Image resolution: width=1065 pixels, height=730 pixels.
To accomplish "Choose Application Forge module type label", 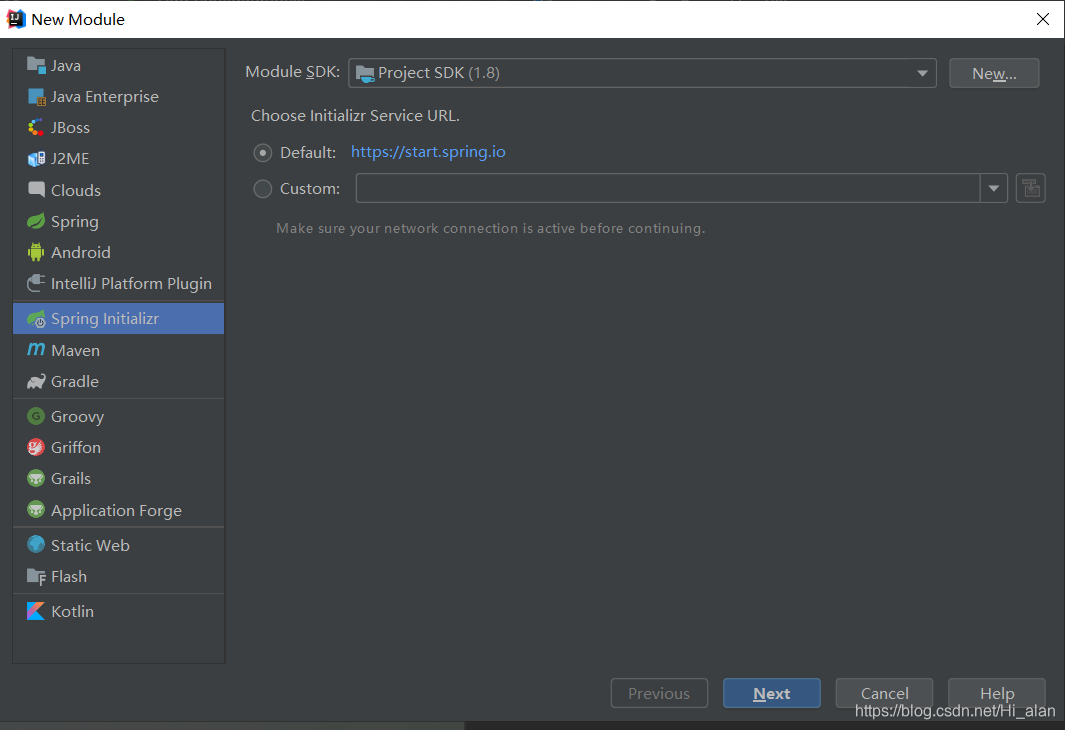I will click(116, 511).
